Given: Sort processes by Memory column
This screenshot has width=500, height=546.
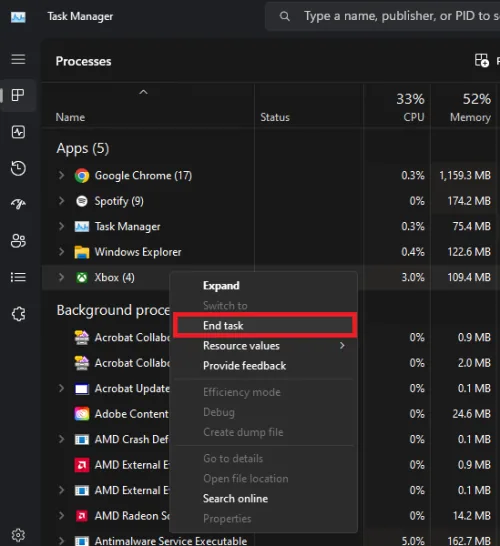Looking at the screenshot, I should click(x=470, y=117).
